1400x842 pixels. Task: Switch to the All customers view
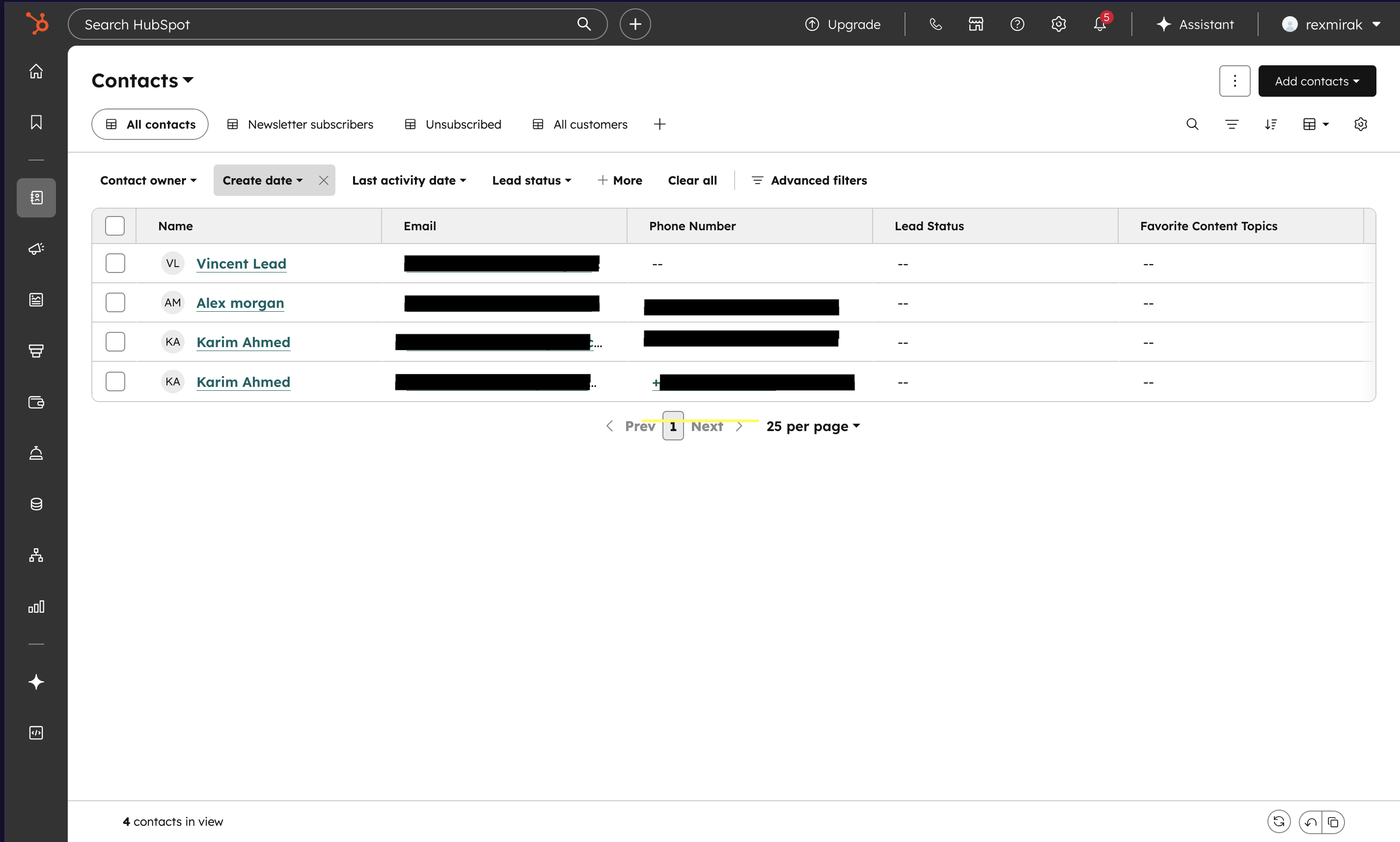[580, 124]
